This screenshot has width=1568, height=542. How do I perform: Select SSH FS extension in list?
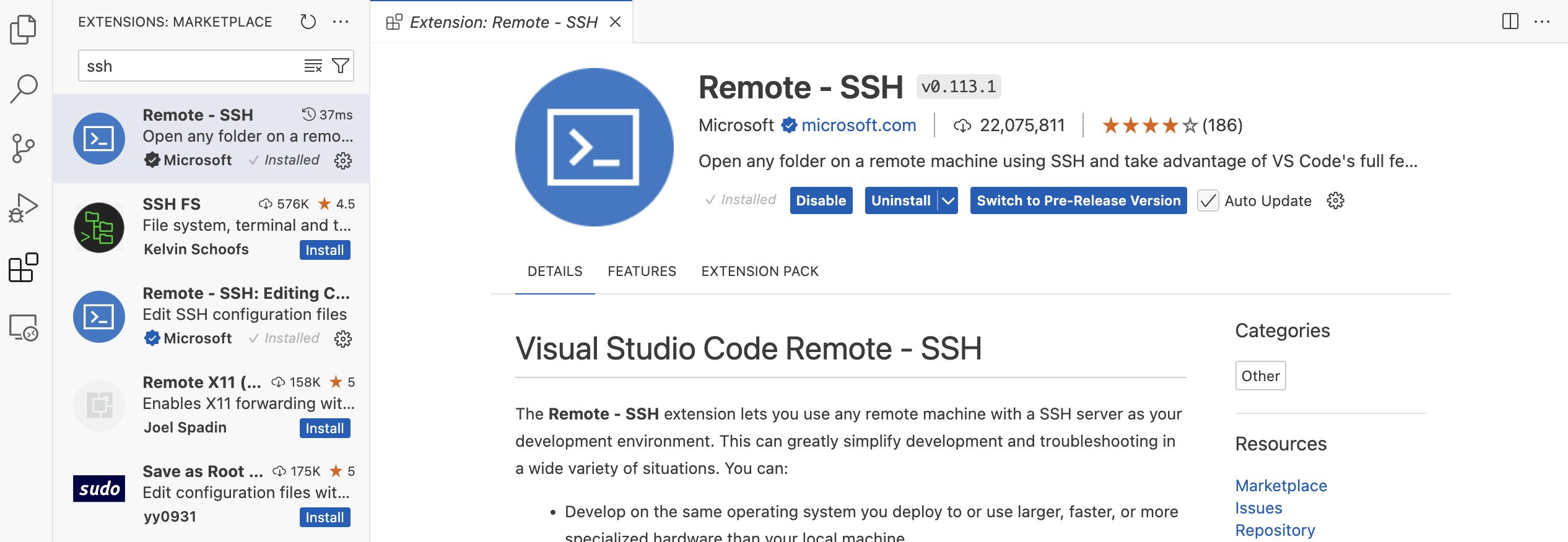pyautogui.click(x=212, y=227)
